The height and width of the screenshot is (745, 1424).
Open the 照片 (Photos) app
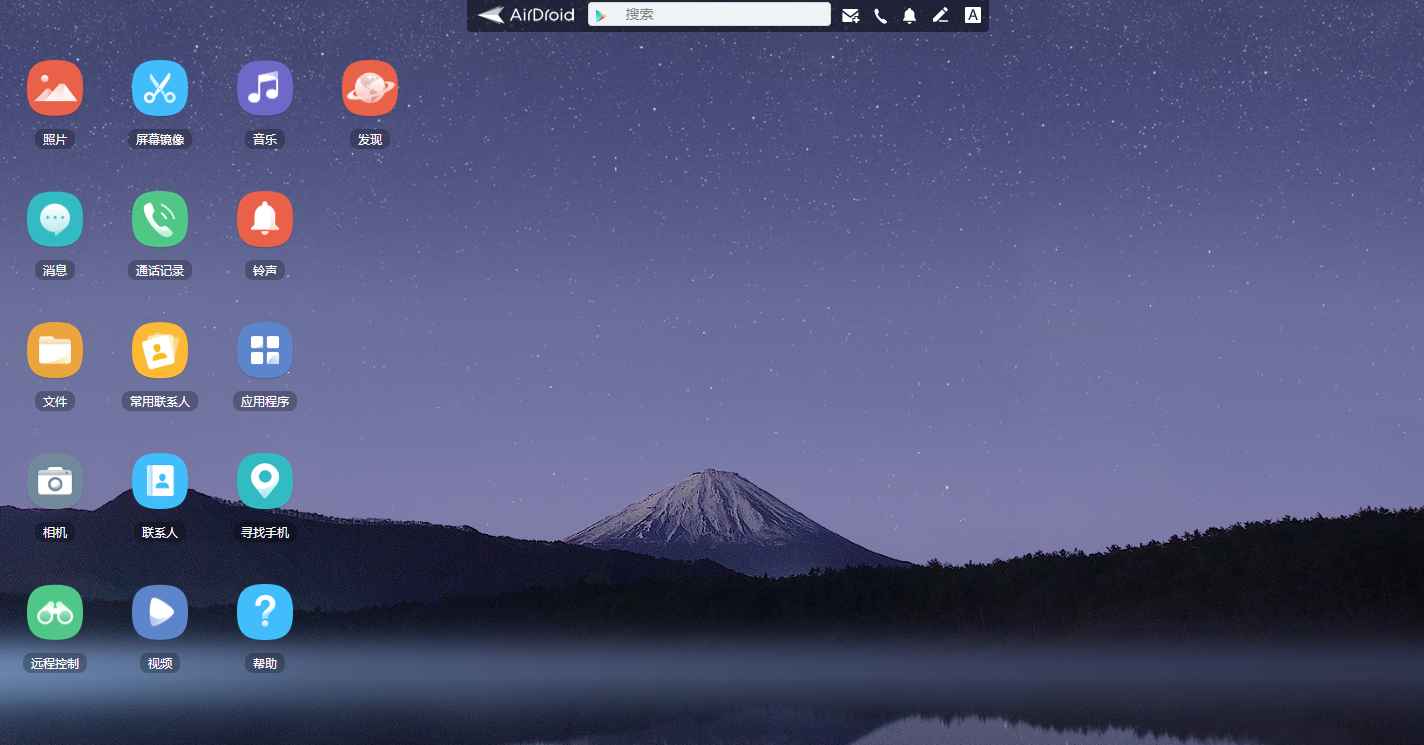[55, 87]
